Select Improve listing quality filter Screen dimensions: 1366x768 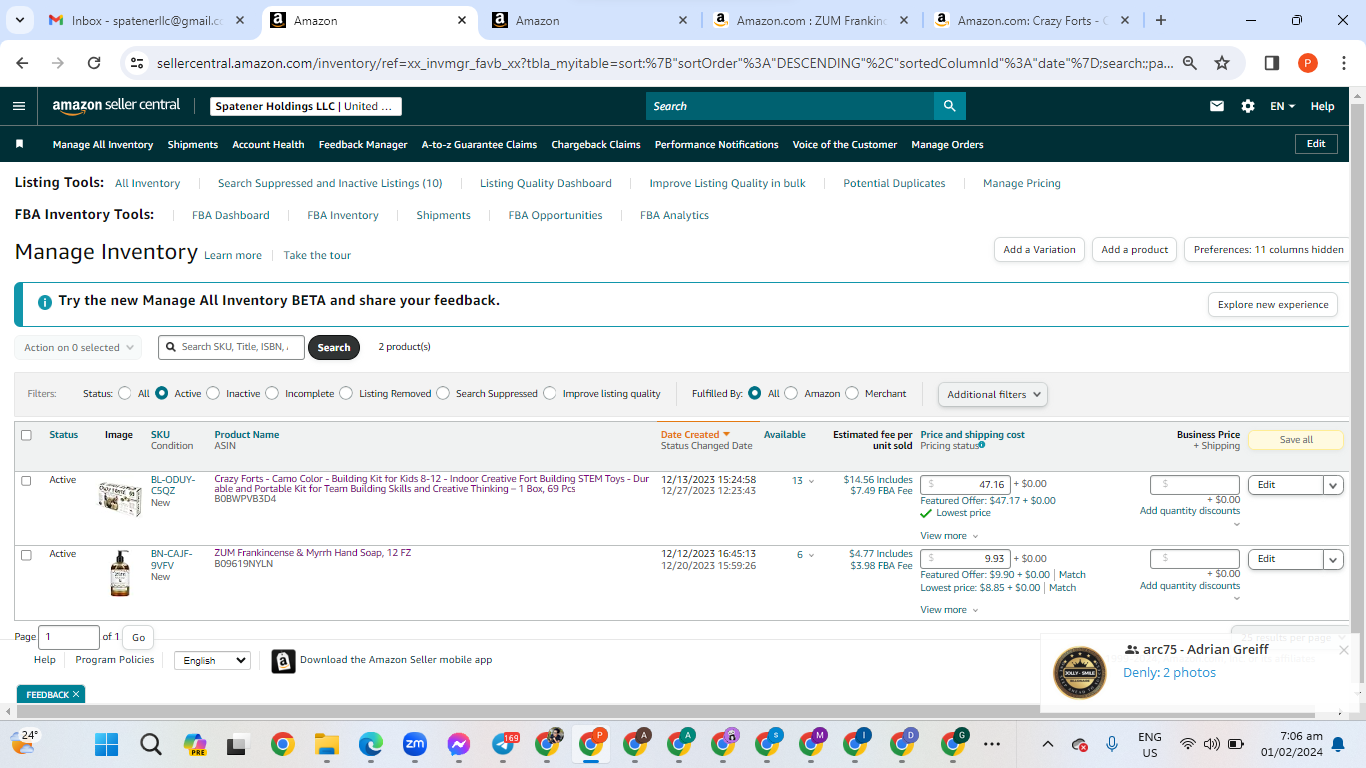point(550,393)
